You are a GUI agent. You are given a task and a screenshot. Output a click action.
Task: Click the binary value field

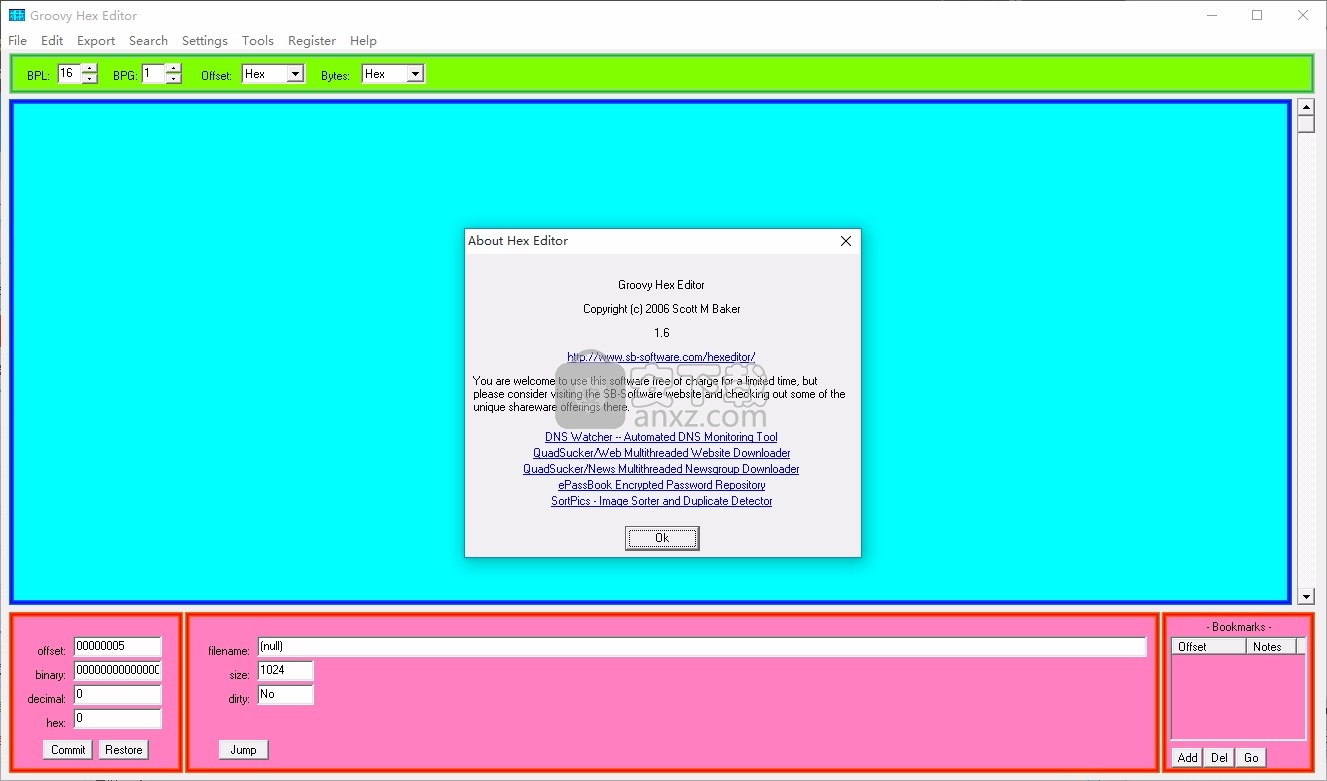pyautogui.click(x=118, y=671)
